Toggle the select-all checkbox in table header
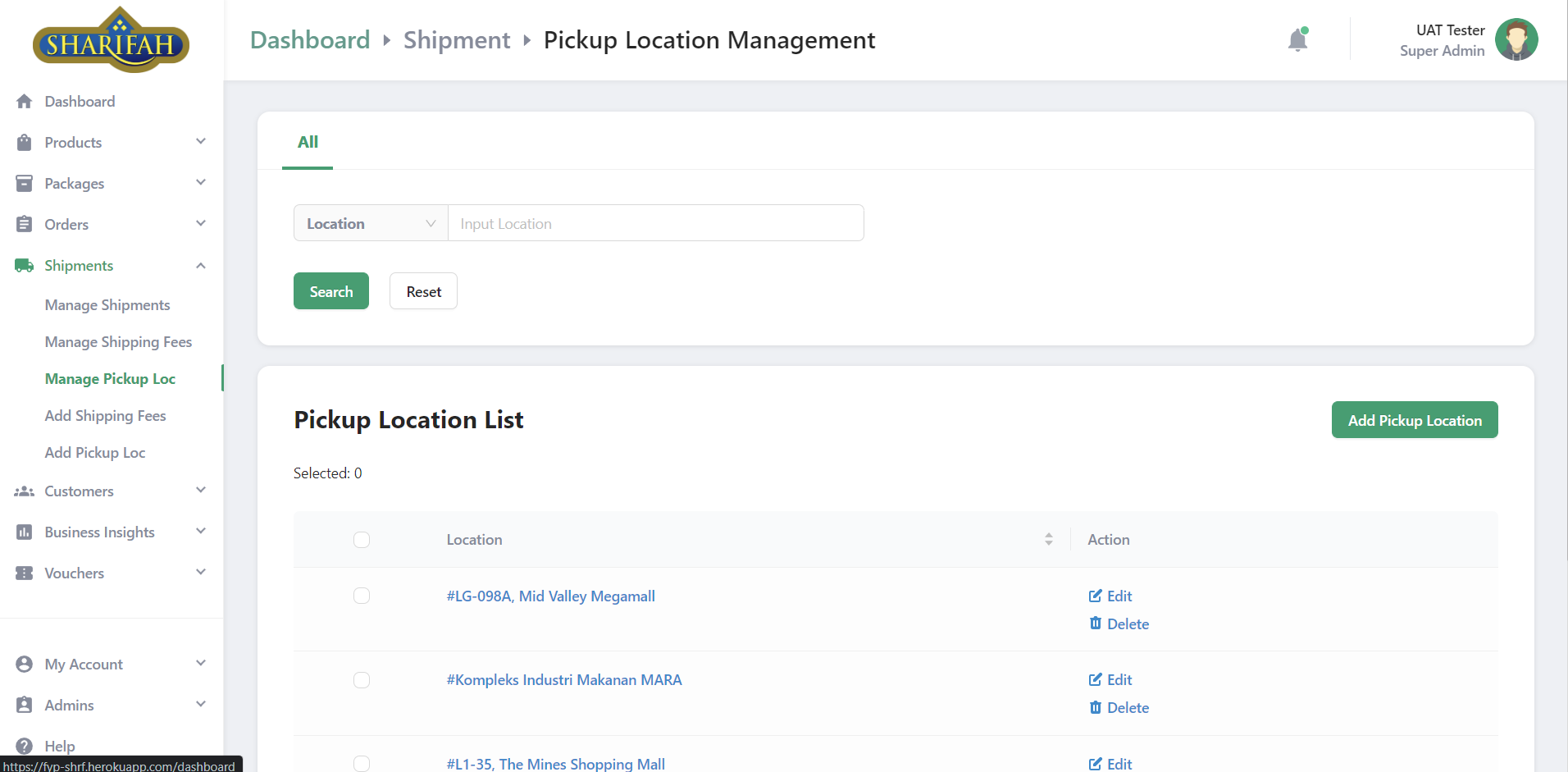The height and width of the screenshot is (772, 1568). point(362,540)
